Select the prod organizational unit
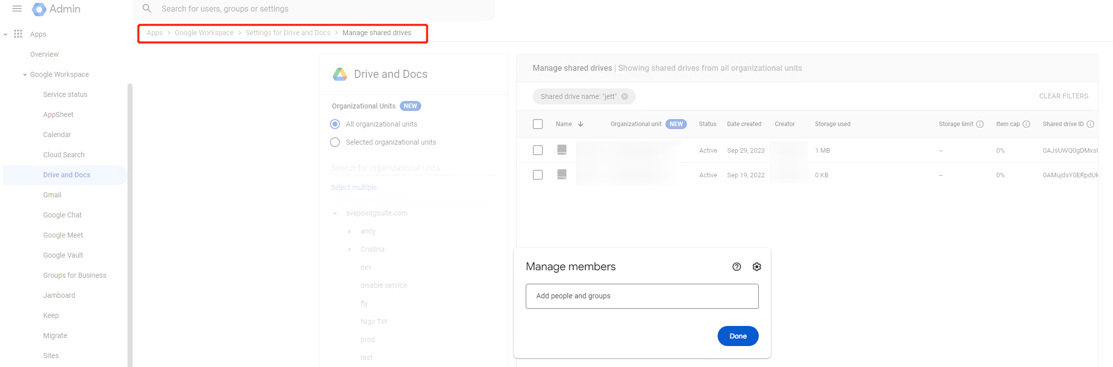 point(368,339)
